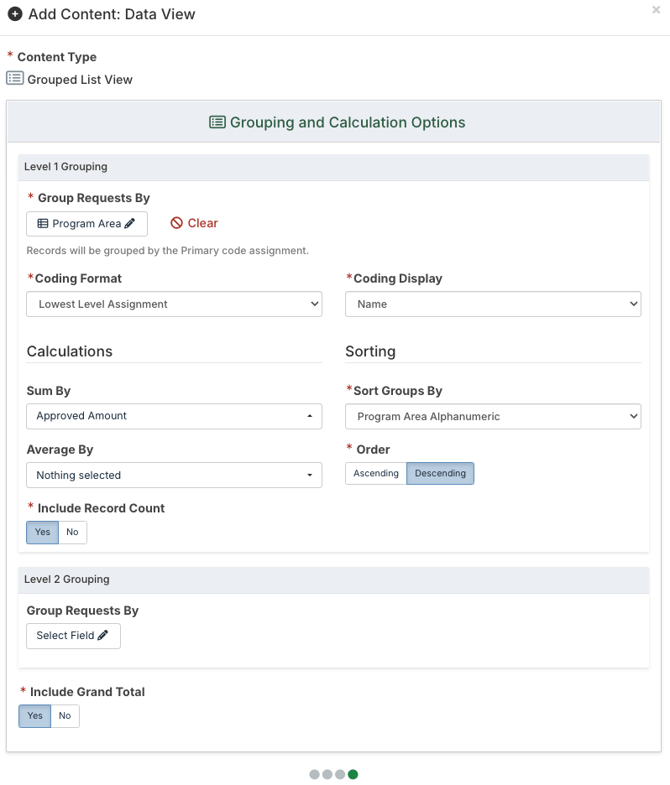670x785 pixels.
Task: Click the Grouped List View icon
Action: (x=15, y=79)
